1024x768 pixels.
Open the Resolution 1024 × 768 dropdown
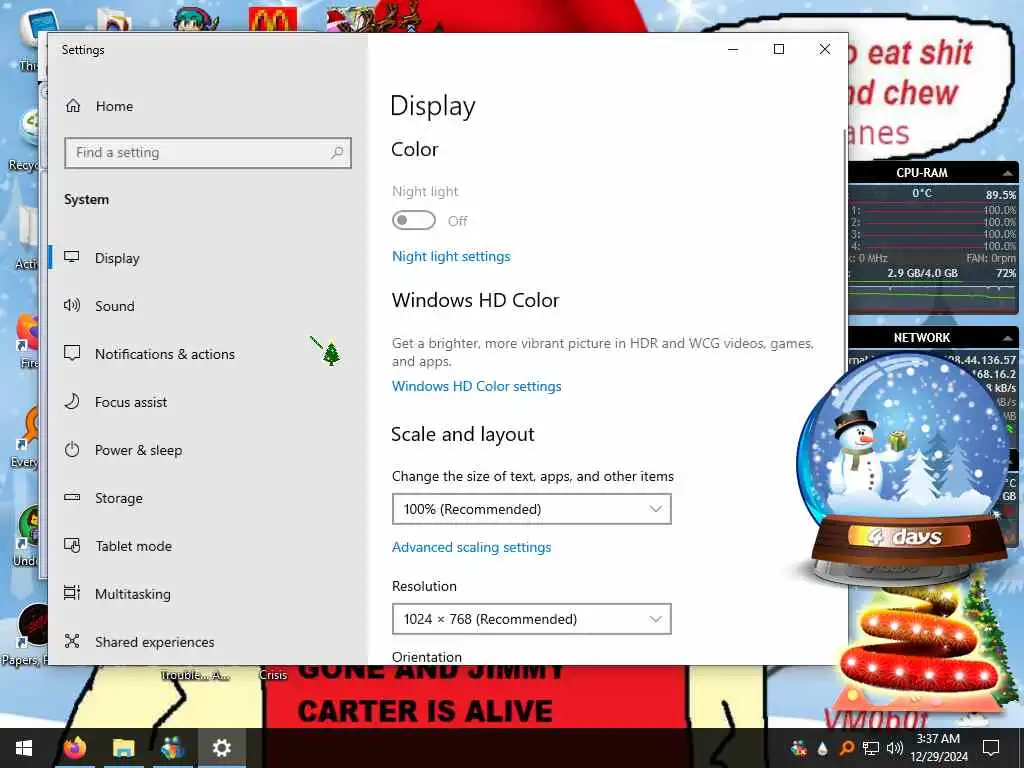click(x=532, y=619)
